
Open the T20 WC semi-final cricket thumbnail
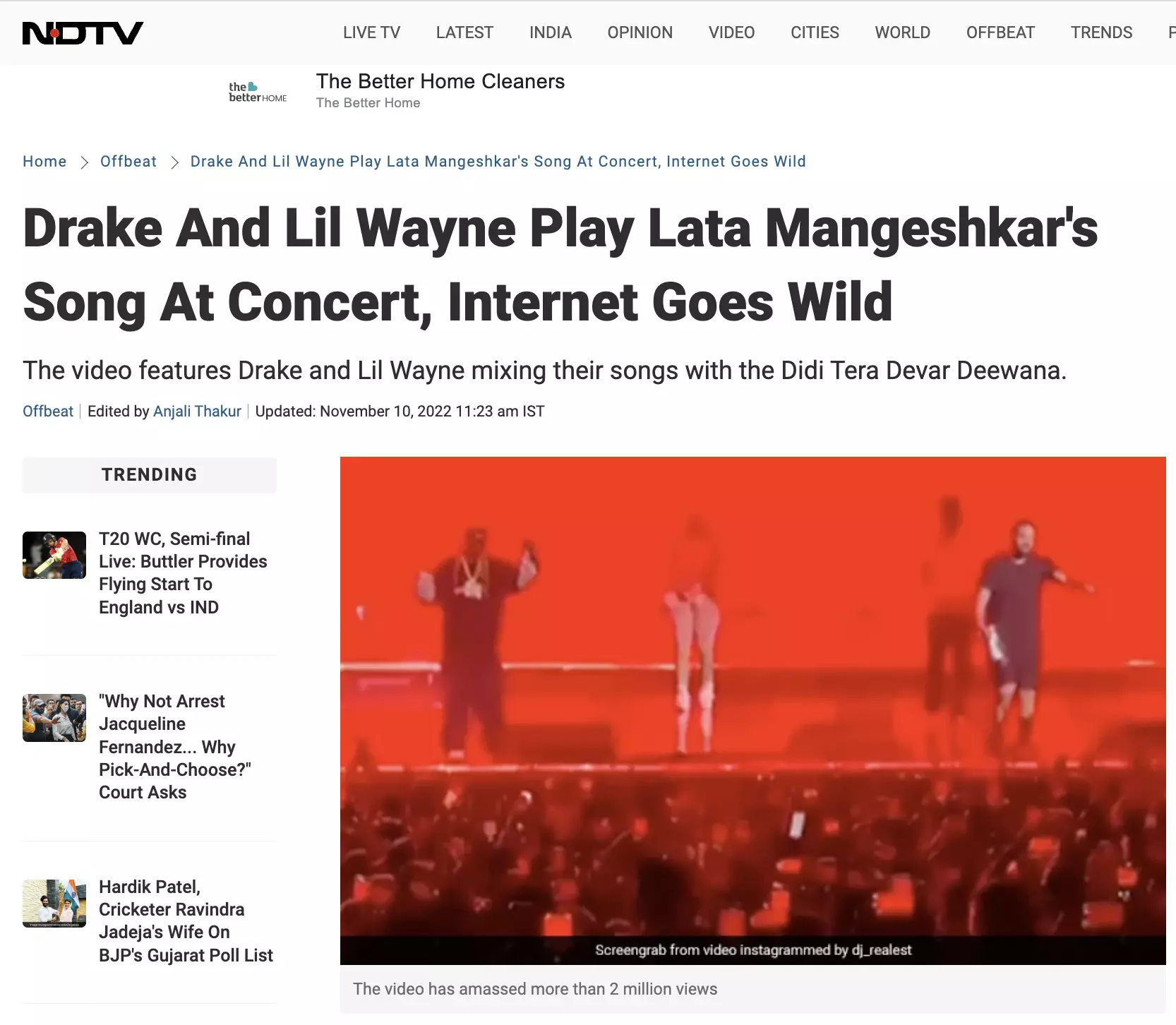coord(54,555)
